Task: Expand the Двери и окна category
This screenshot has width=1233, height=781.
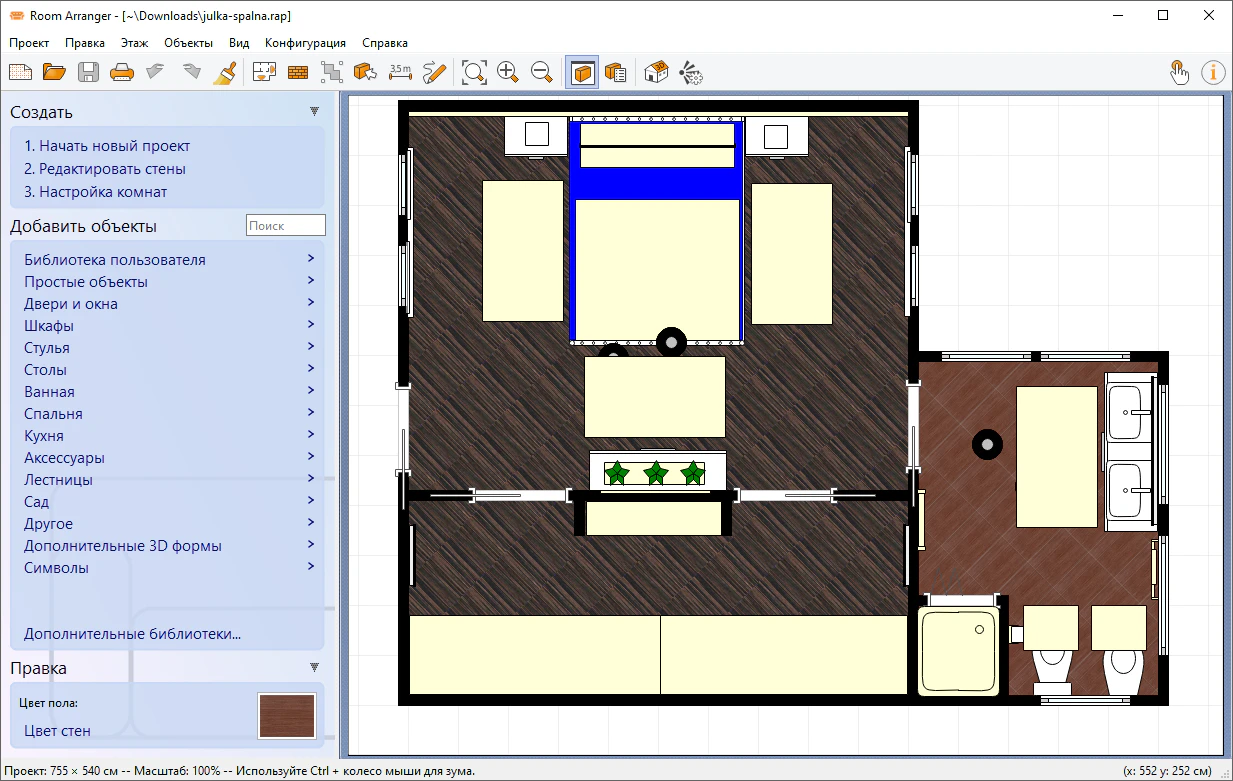Action: click(71, 304)
